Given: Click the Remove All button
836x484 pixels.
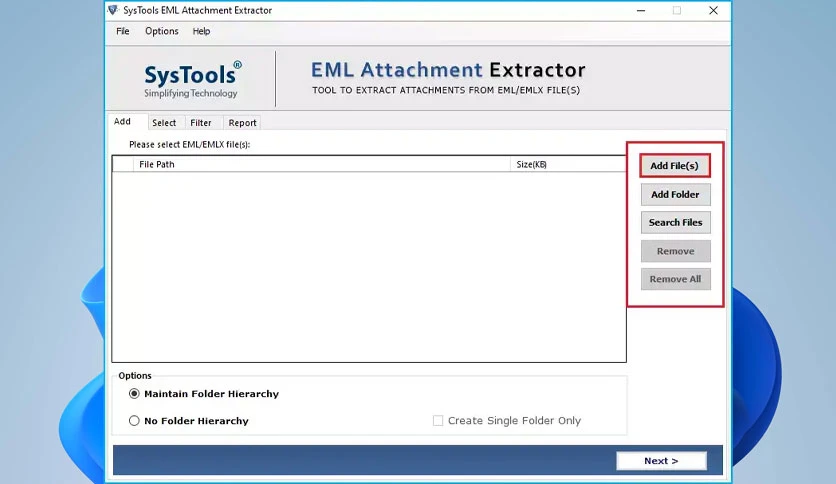Looking at the screenshot, I should coord(676,279).
